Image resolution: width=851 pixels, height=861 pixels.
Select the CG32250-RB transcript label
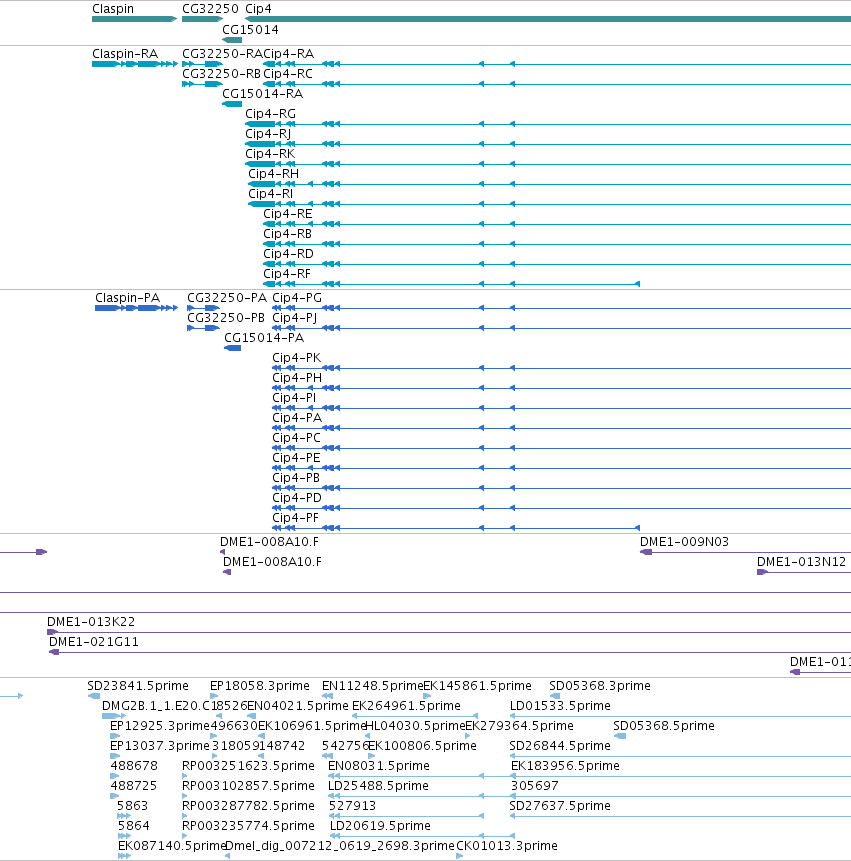tap(221, 74)
